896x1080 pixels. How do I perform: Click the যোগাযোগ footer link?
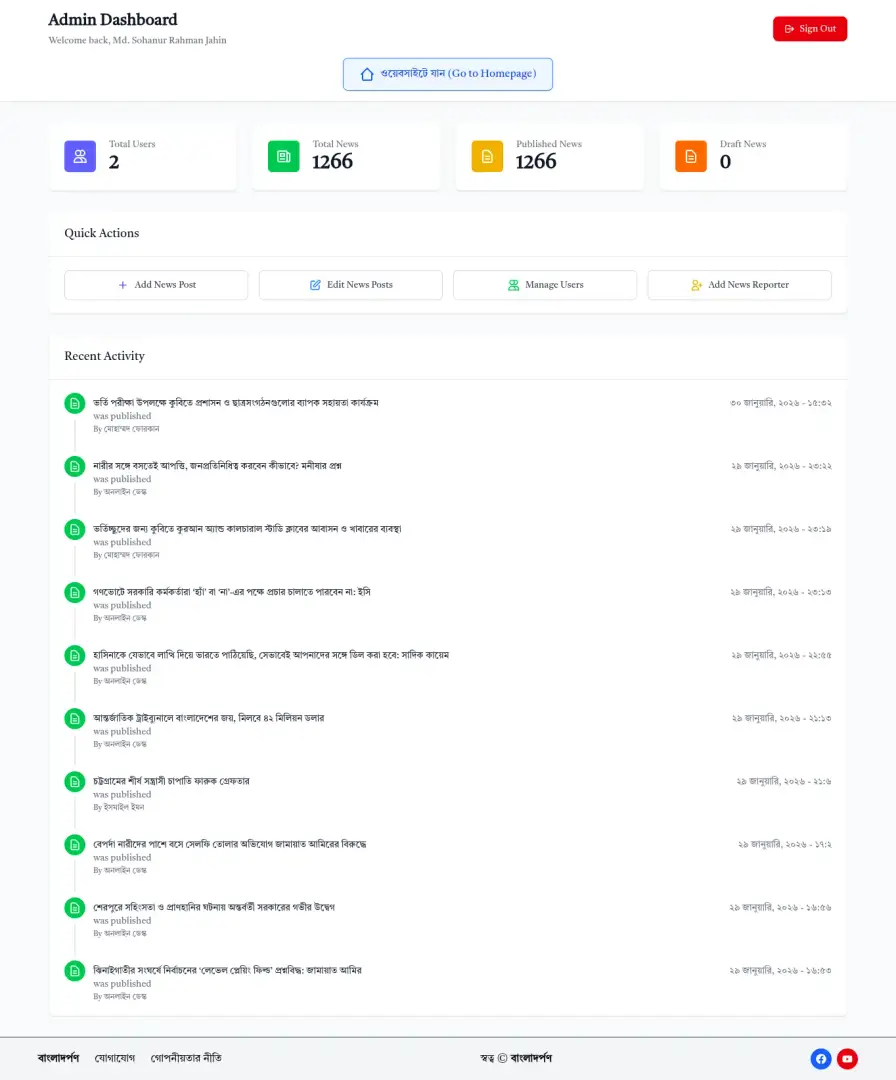[x=115, y=1058]
